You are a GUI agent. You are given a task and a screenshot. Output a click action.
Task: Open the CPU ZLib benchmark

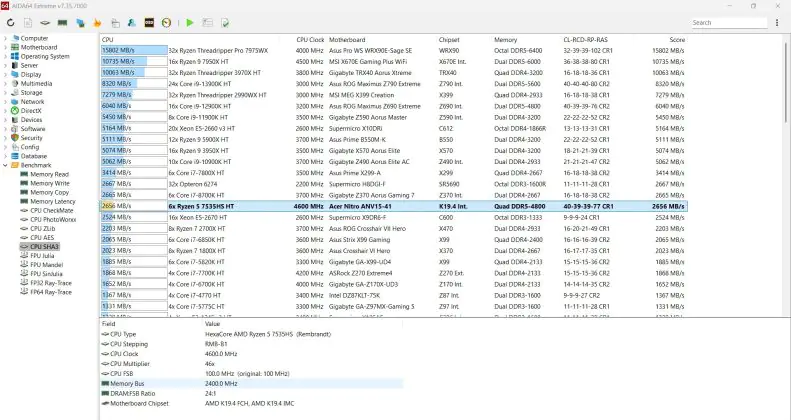pyautogui.click(x=43, y=229)
